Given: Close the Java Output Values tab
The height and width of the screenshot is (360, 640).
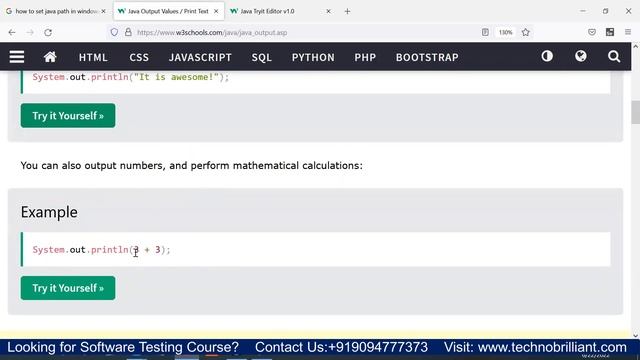Looking at the screenshot, I should (216, 11).
